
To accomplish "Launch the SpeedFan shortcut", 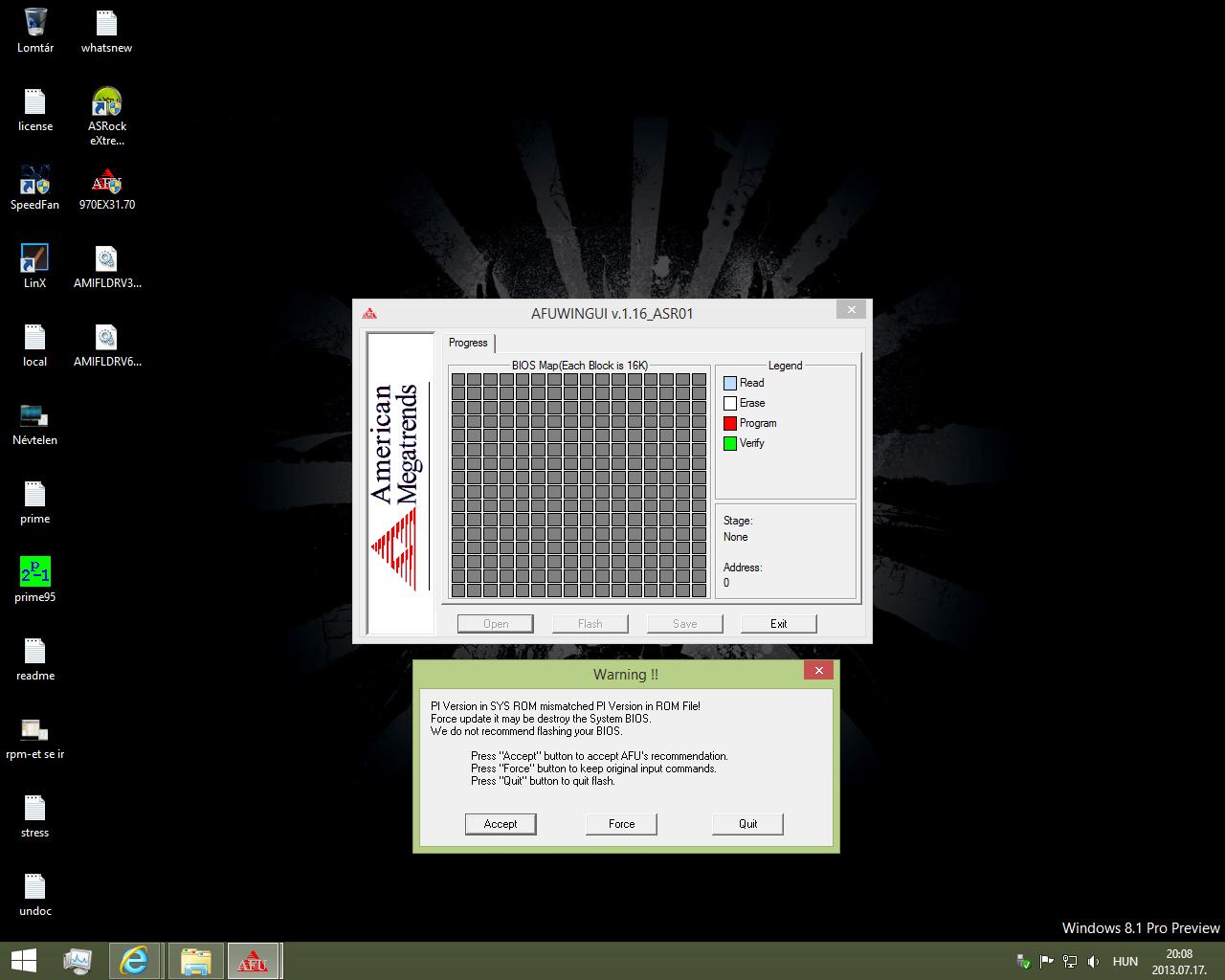I will (x=35, y=188).
